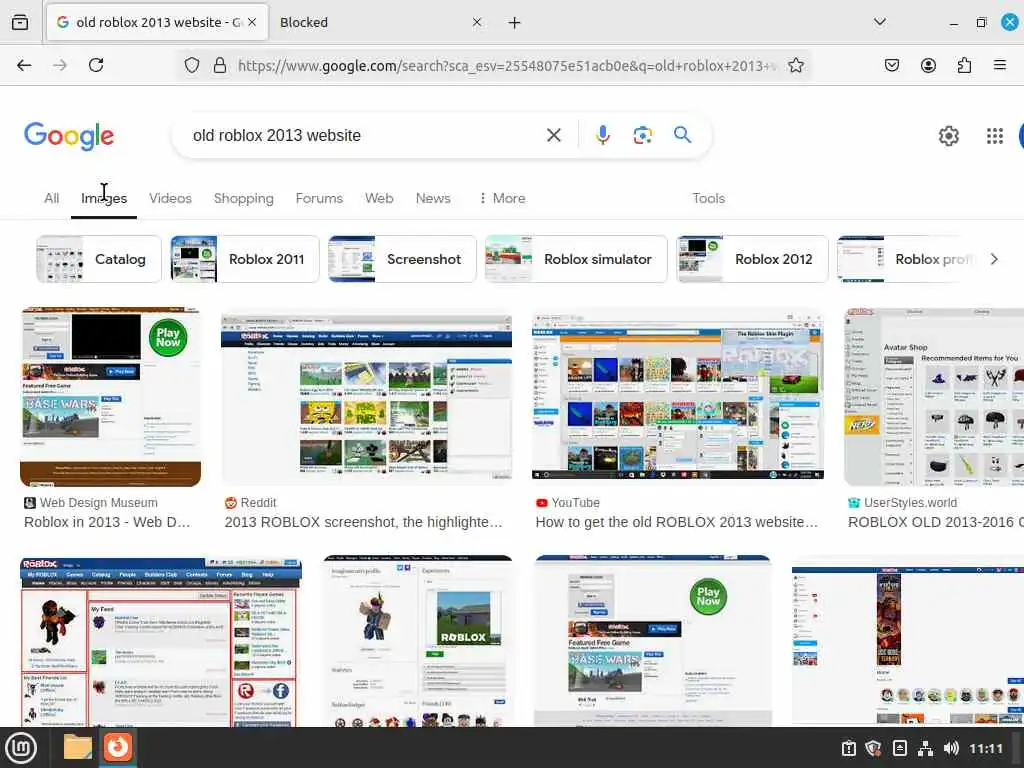Viewport: 1024px width, 768px height.
Task: Open Google quick settings gear
Action: pos(948,136)
